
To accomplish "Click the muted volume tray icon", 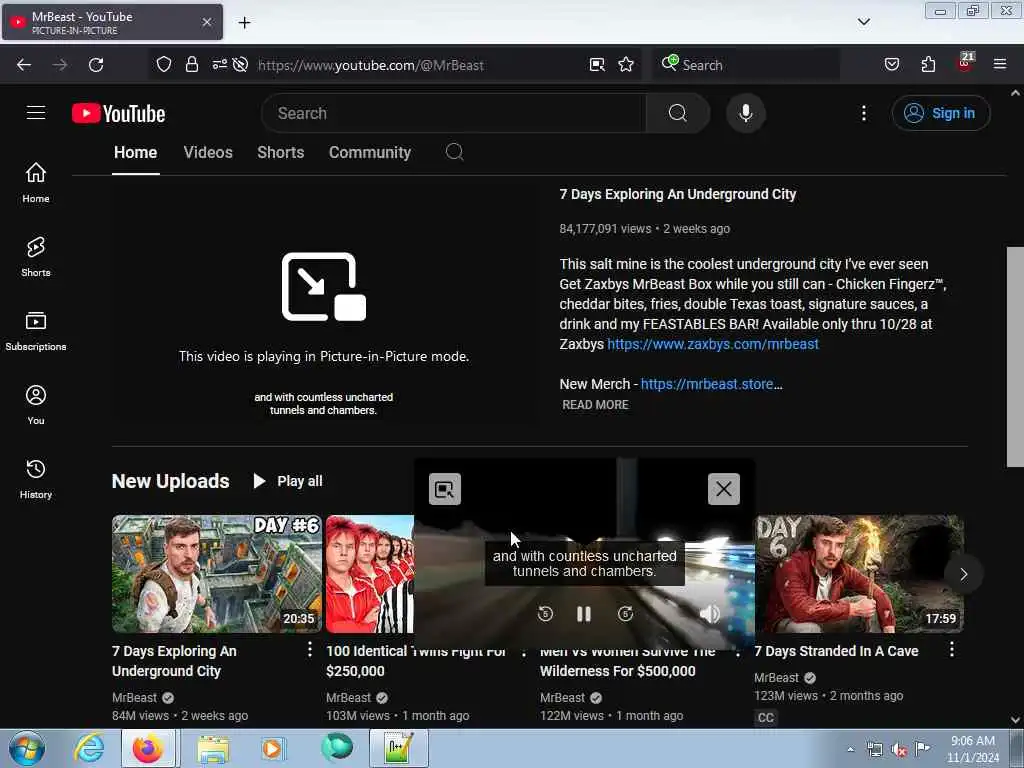I will point(899,750).
